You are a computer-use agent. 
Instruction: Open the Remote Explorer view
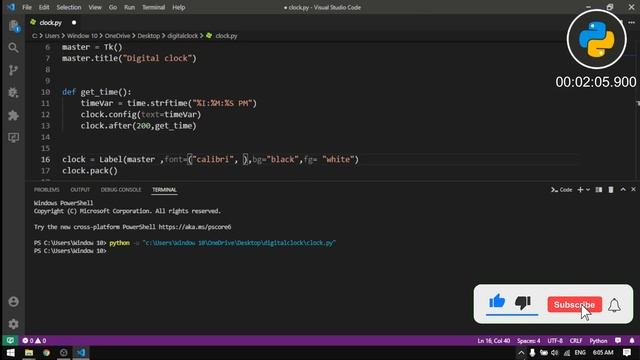pyautogui.click(x=13, y=138)
